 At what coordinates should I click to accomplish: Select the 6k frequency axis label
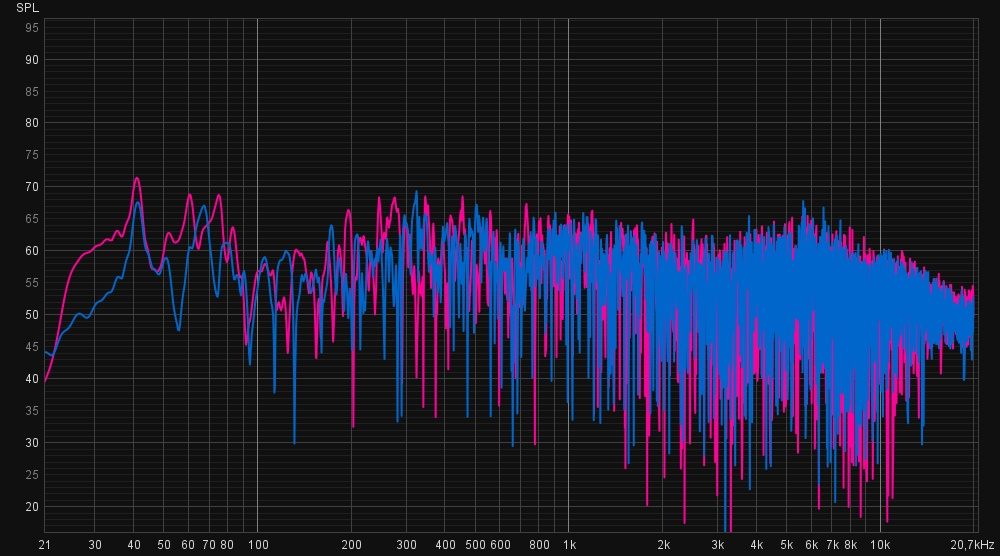pos(811,545)
